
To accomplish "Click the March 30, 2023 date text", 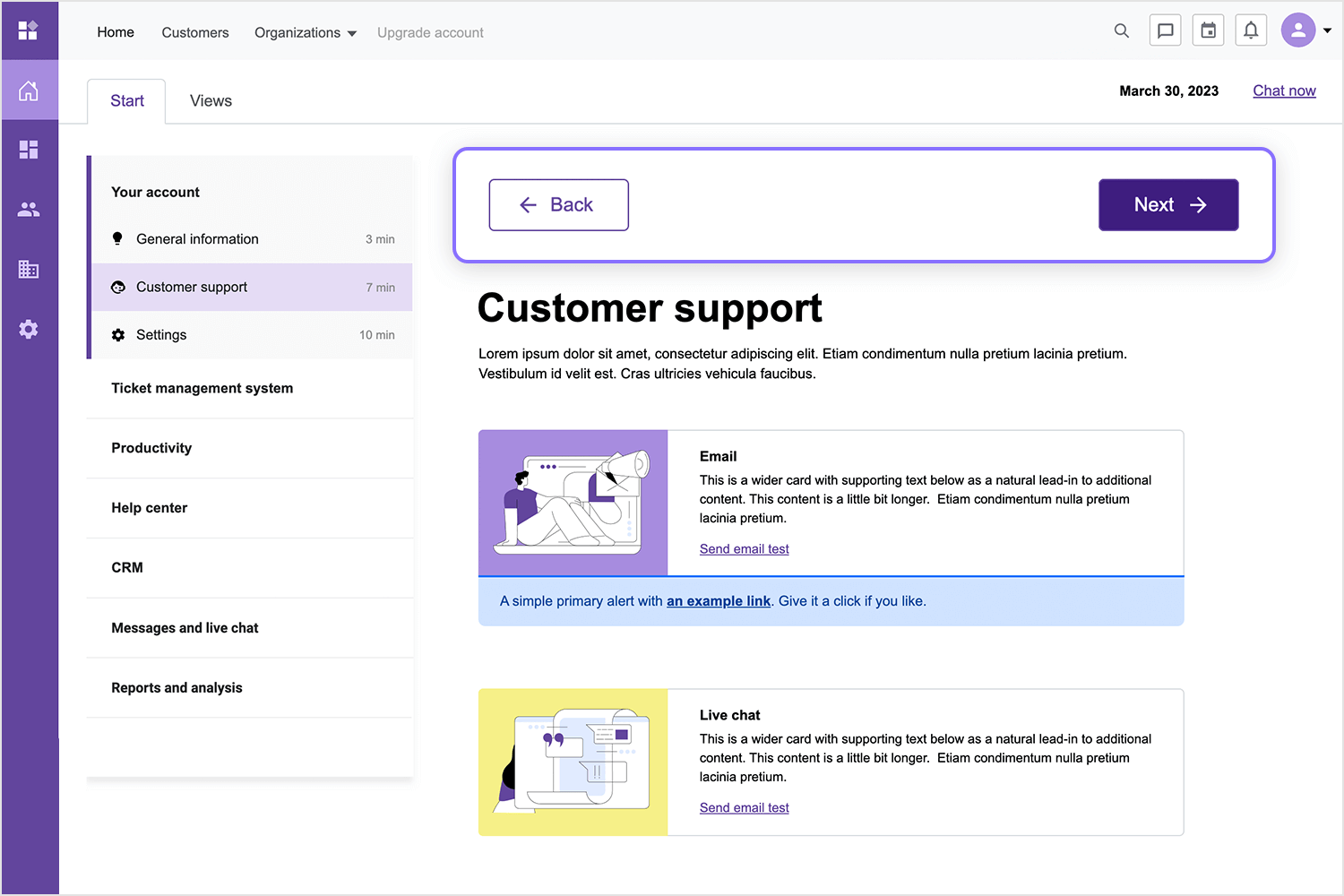I will [1168, 90].
